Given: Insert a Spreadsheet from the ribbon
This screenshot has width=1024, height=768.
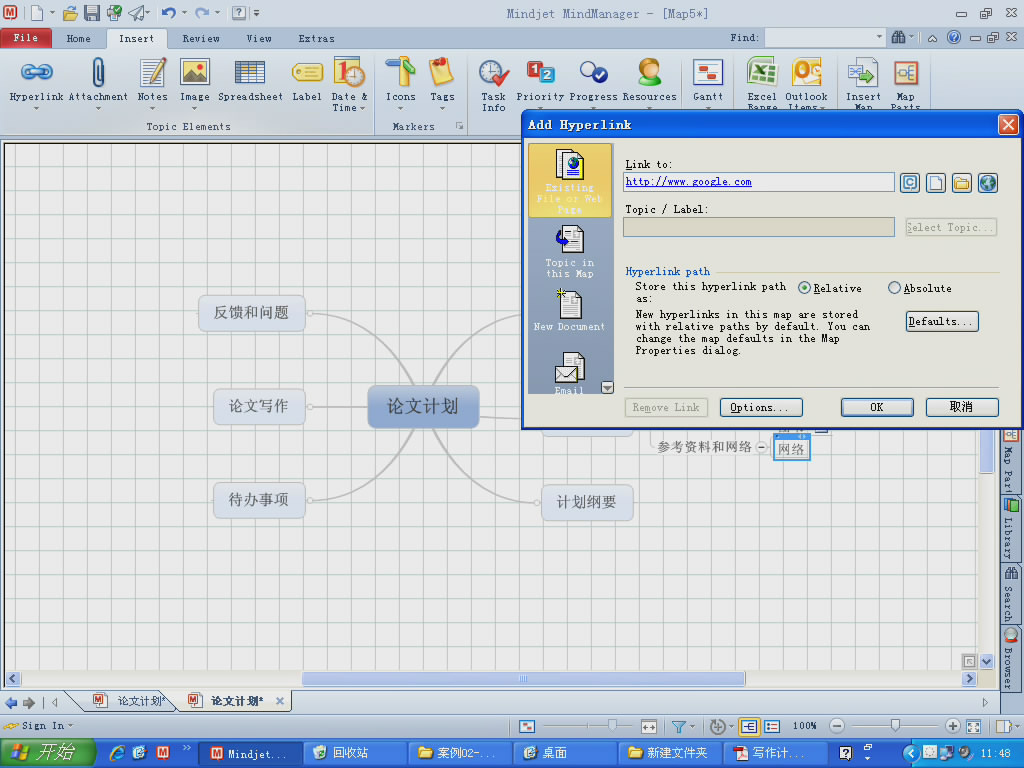Looking at the screenshot, I should click(250, 72).
